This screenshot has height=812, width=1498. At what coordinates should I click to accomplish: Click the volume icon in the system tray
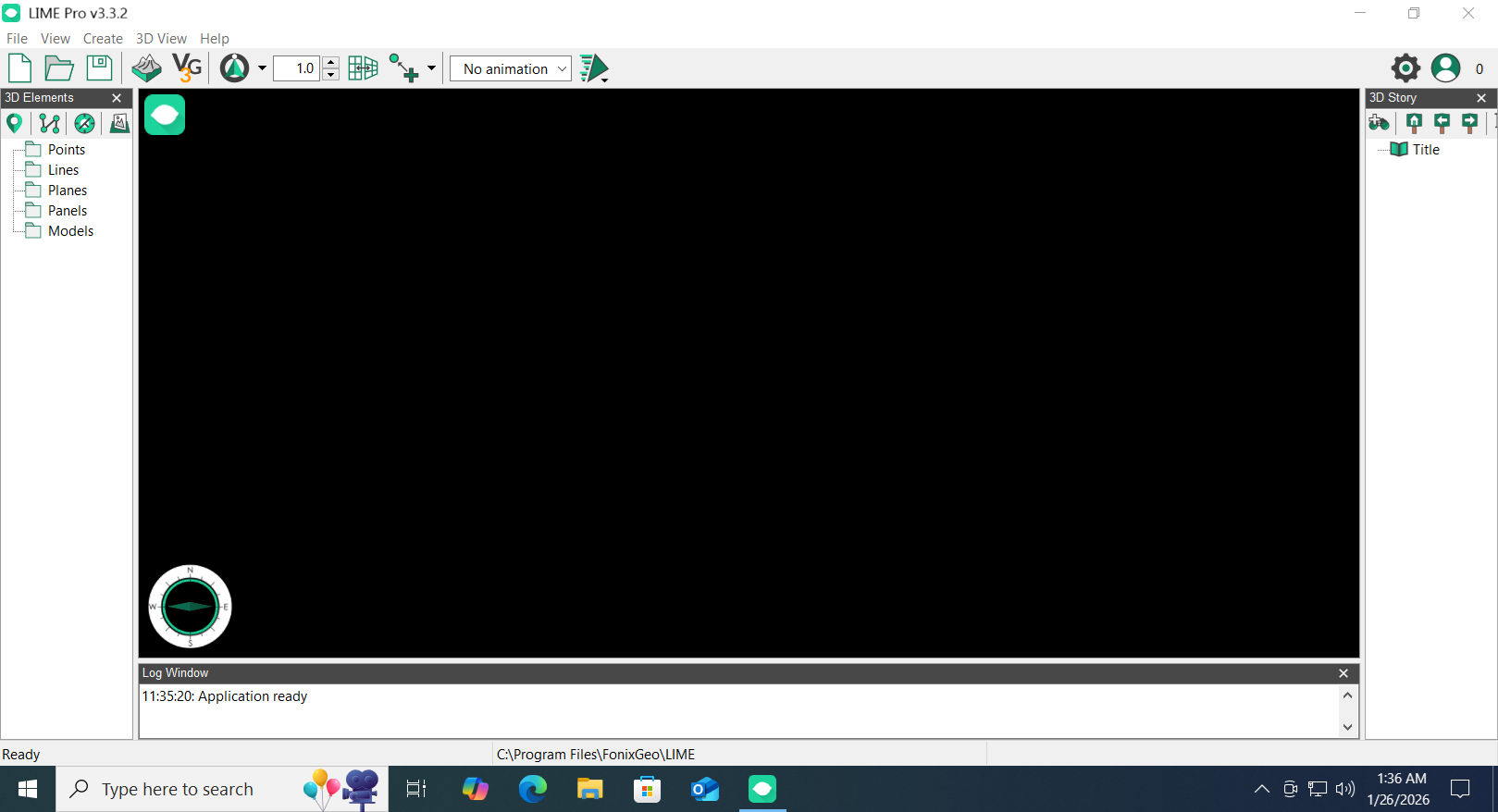(x=1345, y=789)
